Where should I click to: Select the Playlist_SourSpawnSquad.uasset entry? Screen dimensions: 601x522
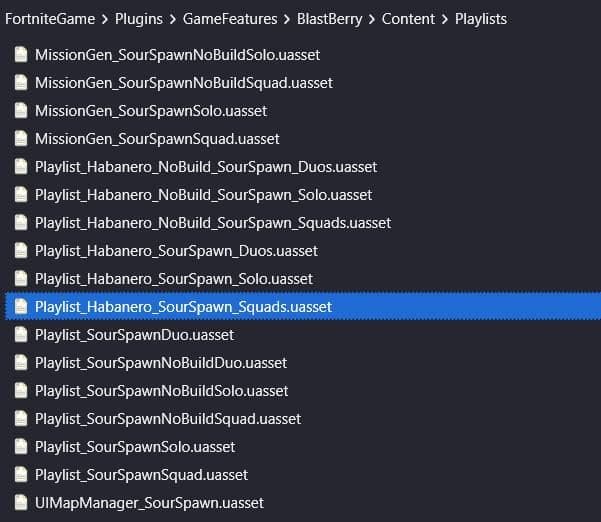click(141, 475)
